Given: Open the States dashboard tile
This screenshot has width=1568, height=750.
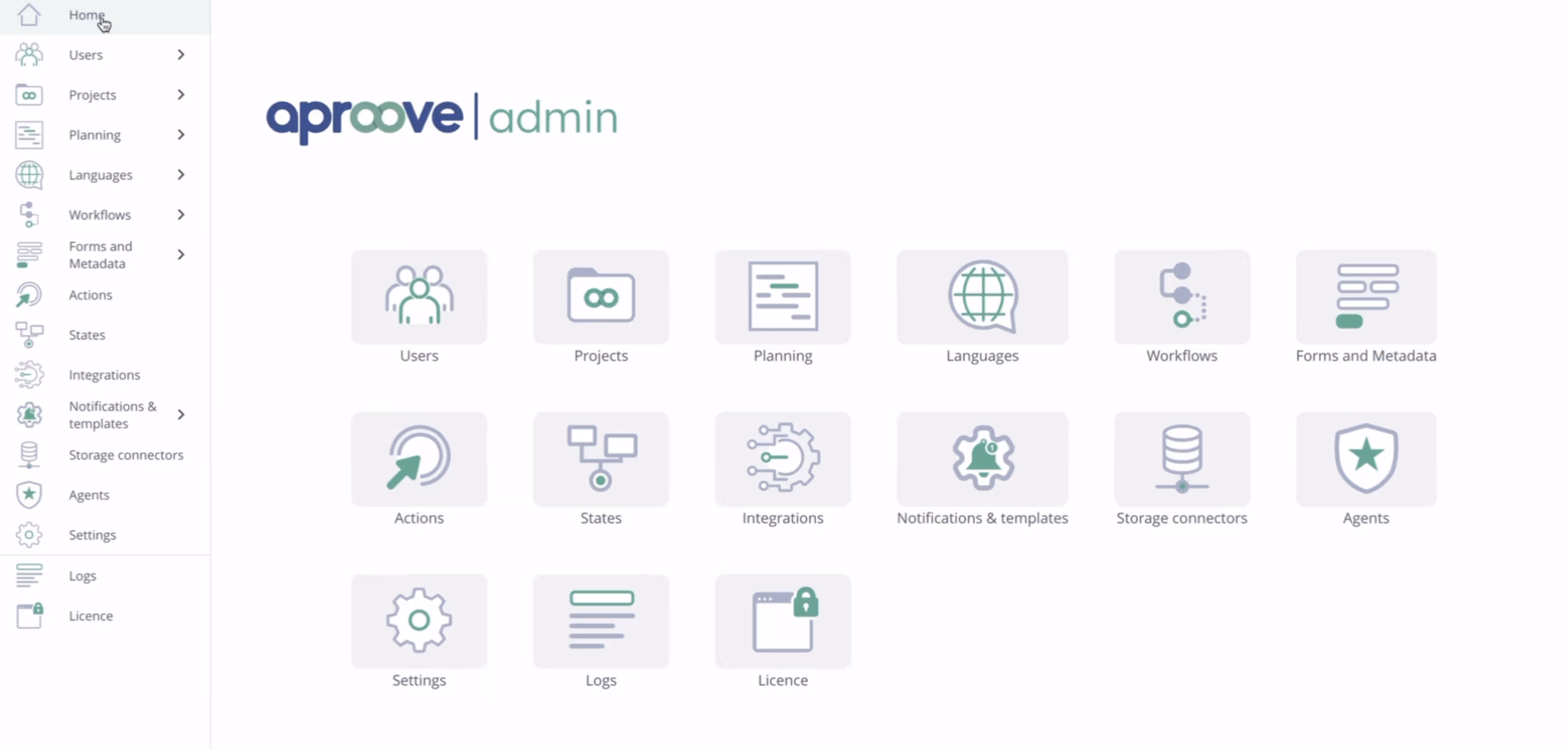Looking at the screenshot, I should point(601,459).
